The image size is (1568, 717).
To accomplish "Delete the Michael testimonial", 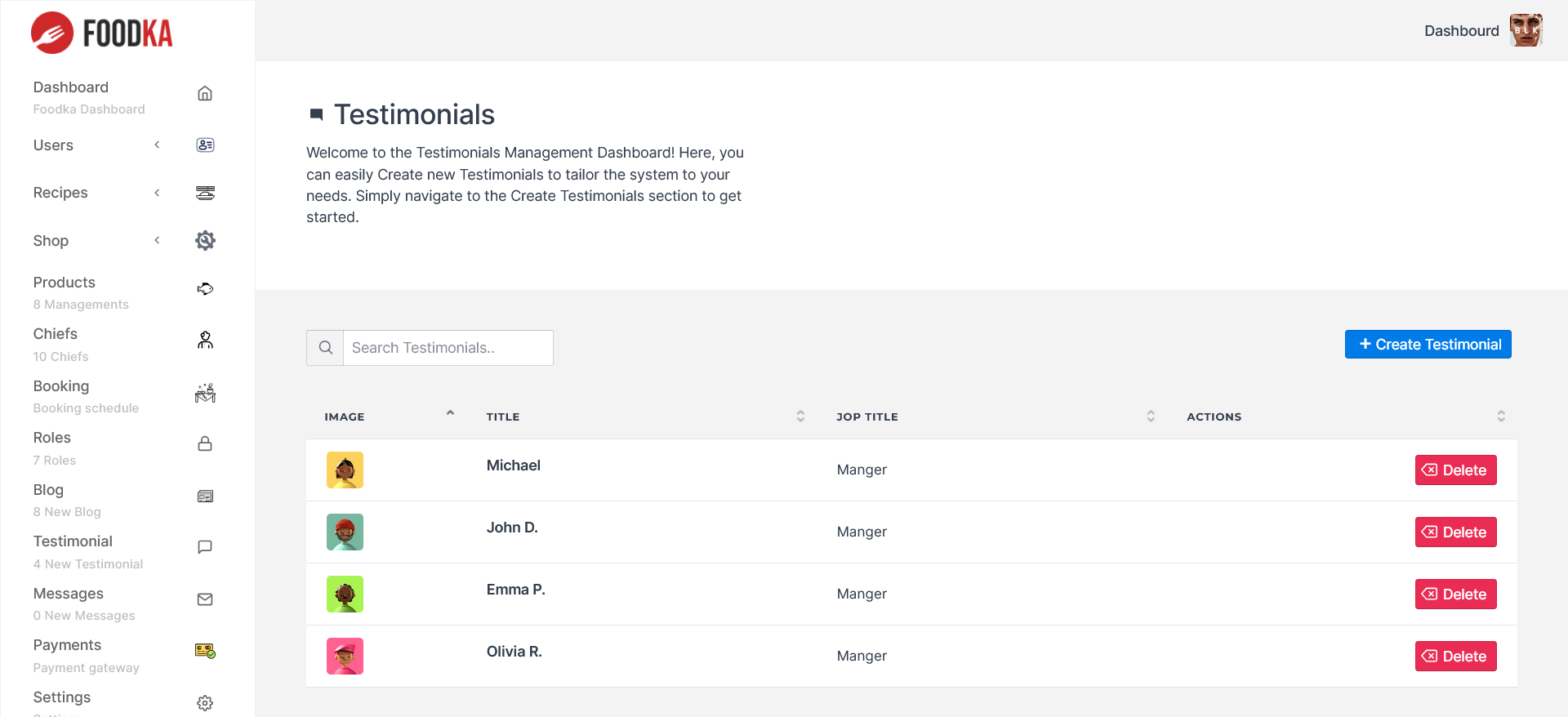I will pyautogui.click(x=1455, y=470).
